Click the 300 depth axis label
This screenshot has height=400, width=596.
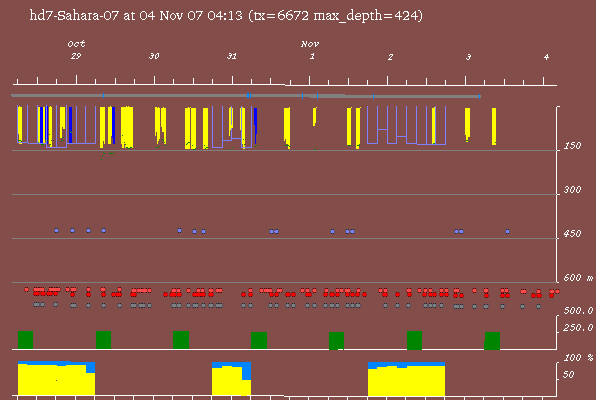pyautogui.click(x=572, y=190)
